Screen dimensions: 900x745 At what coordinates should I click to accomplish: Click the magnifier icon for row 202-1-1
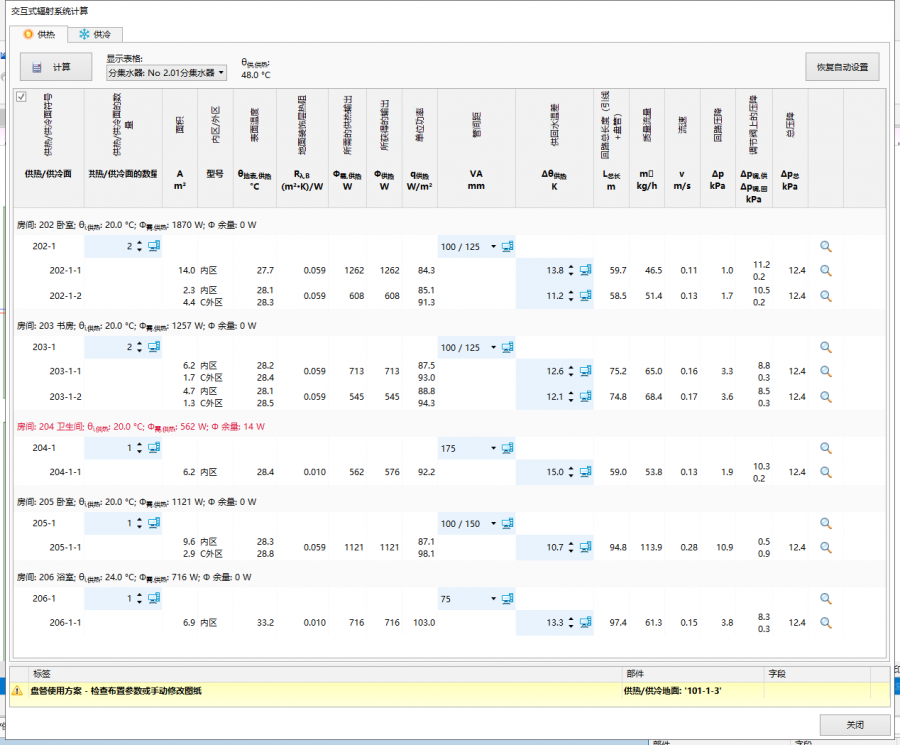[826, 271]
